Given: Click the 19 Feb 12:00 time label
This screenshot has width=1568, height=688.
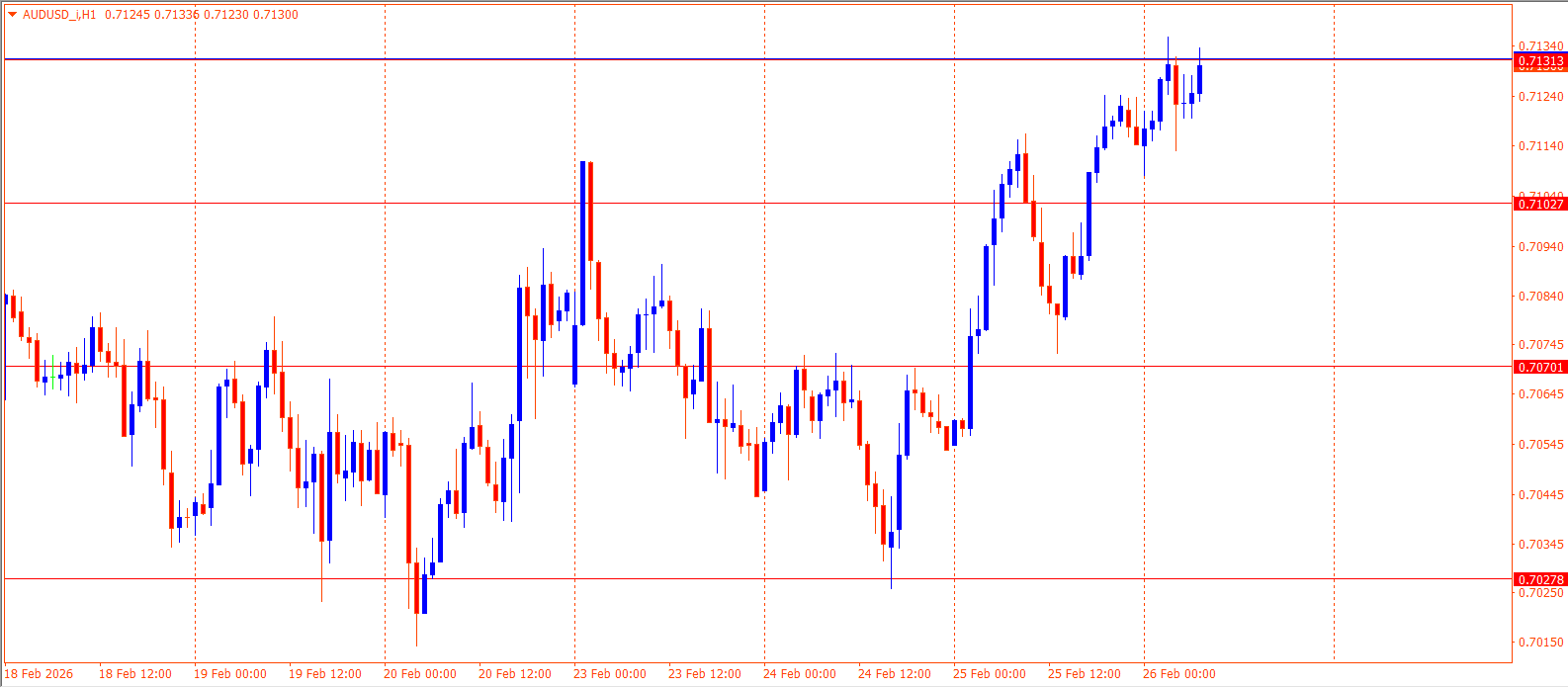Looking at the screenshot, I should pyautogui.click(x=325, y=674).
